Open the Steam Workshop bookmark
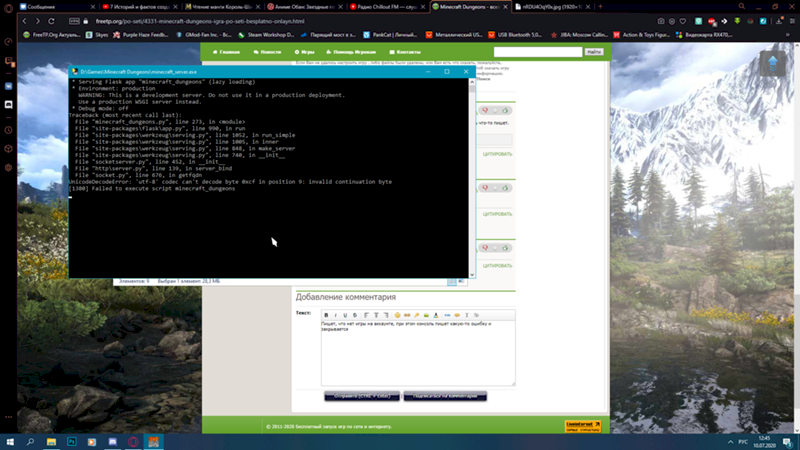 (267, 35)
